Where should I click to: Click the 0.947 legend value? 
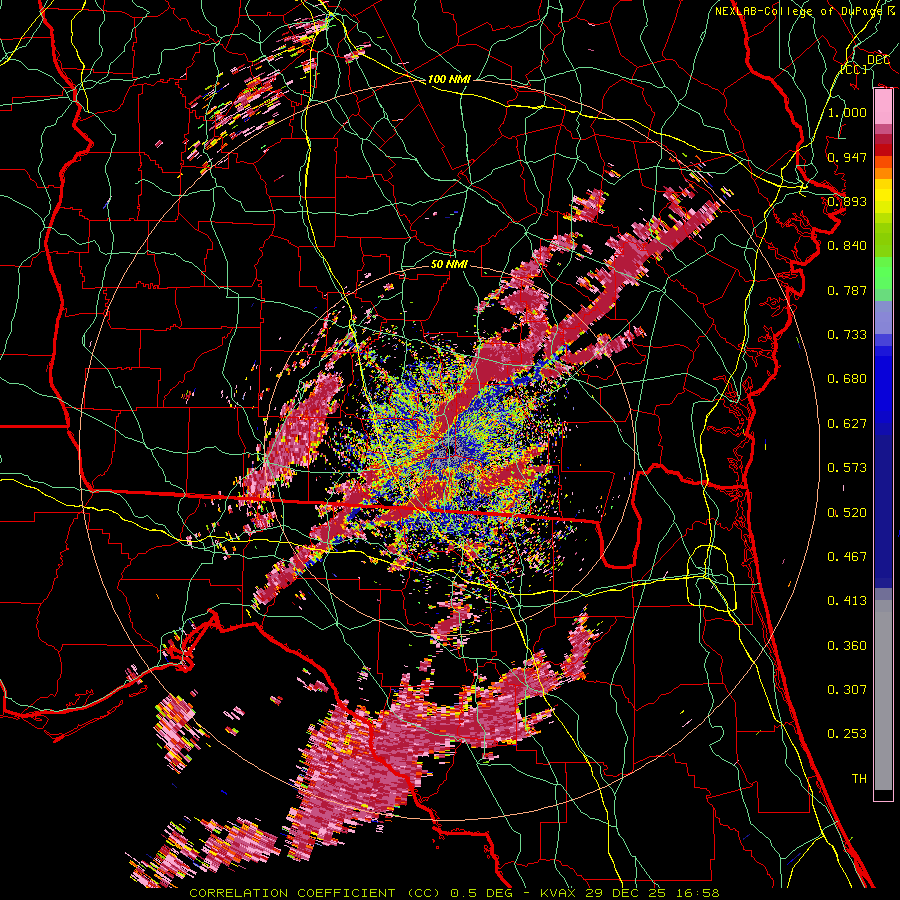tap(847, 157)
